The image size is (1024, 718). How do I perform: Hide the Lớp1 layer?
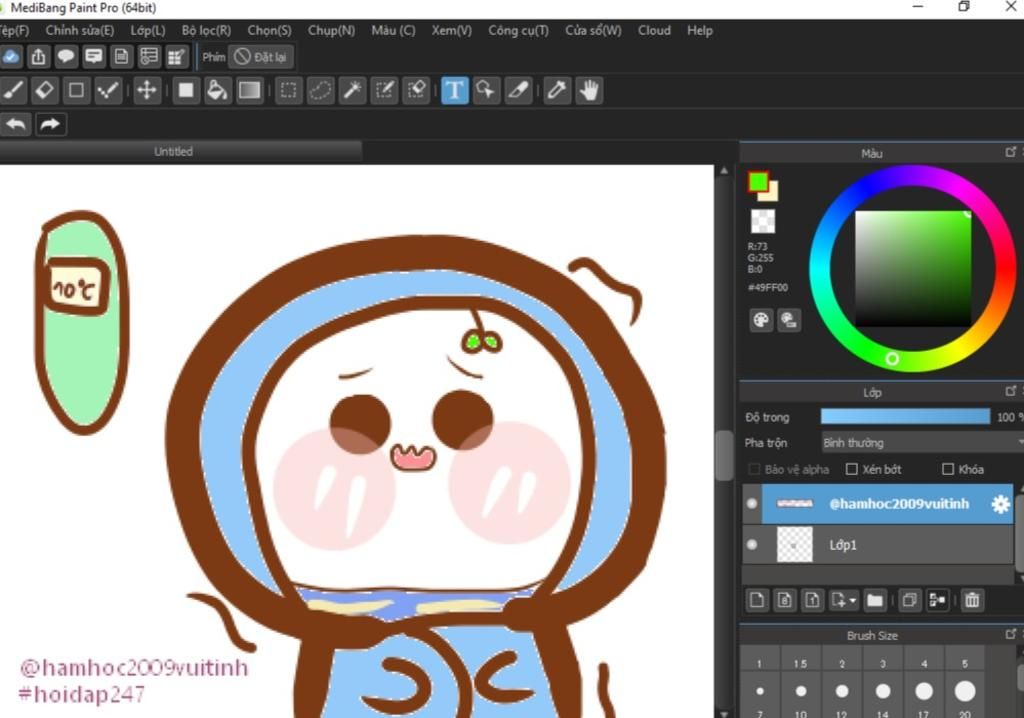tap(752, 544)
